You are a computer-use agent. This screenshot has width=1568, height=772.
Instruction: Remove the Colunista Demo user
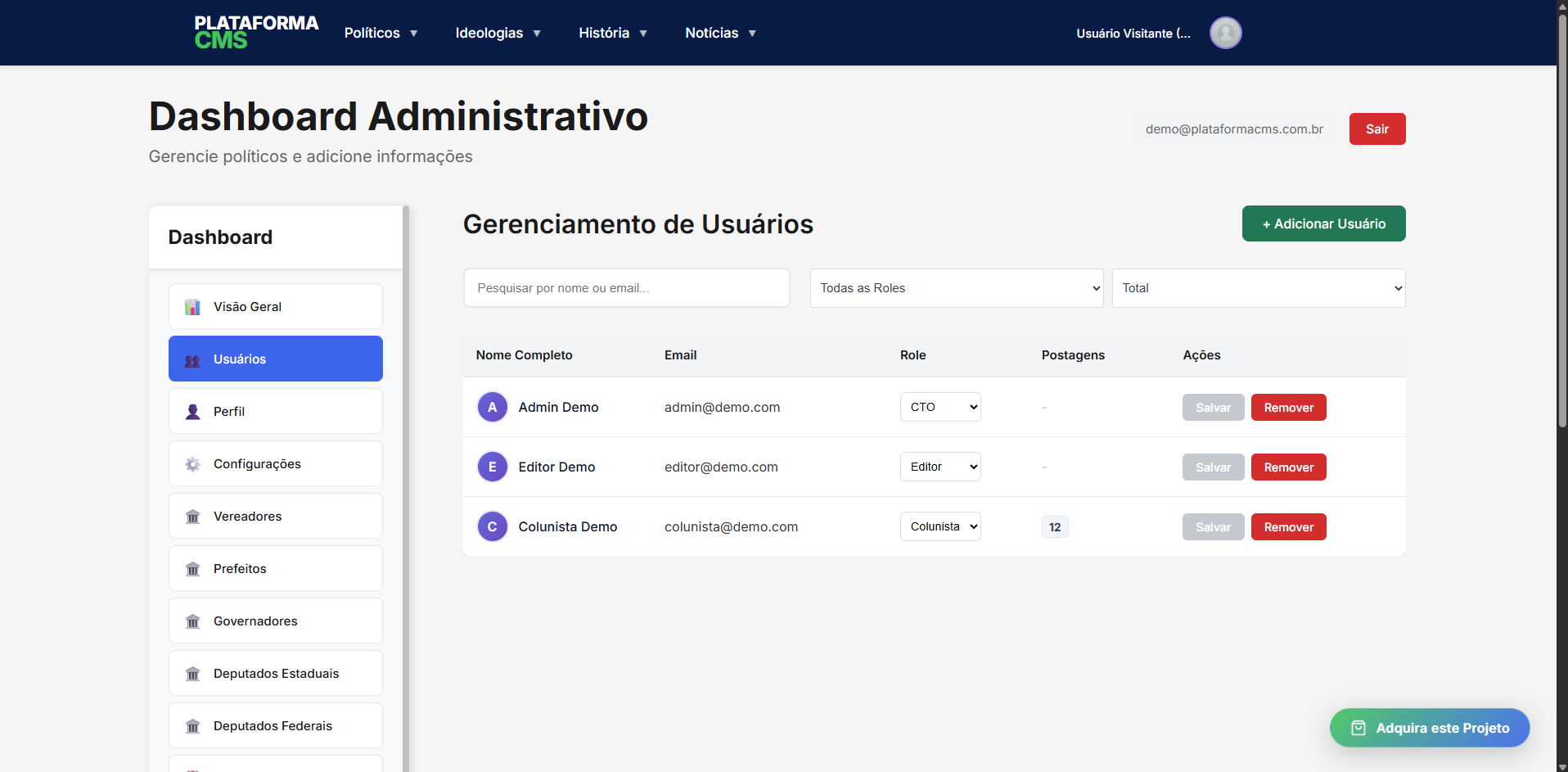pyautogui.click(x=1288, y=526)
